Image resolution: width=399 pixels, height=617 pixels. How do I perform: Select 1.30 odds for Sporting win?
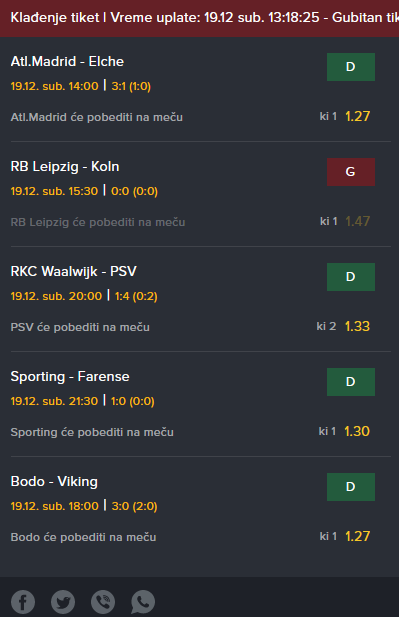pos(357,431)
